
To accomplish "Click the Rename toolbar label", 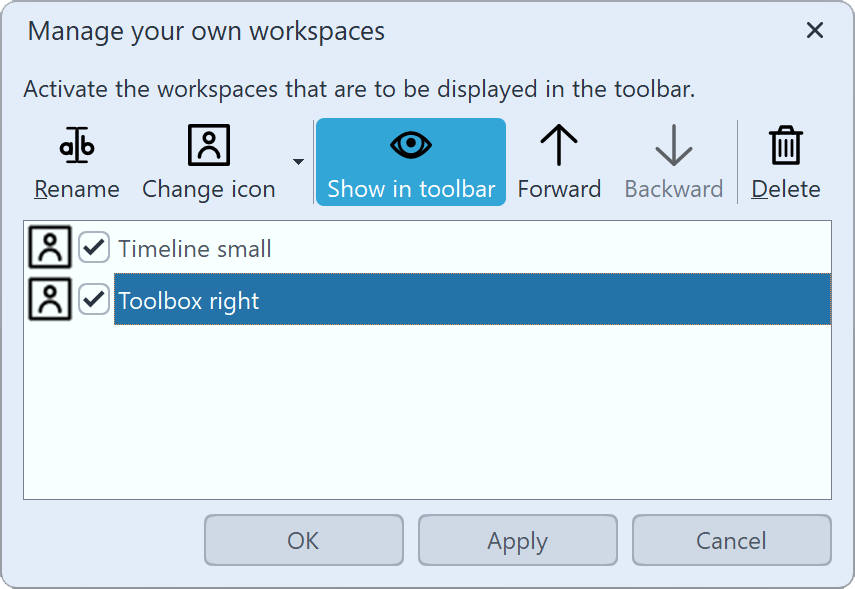I will pos(77,188).
